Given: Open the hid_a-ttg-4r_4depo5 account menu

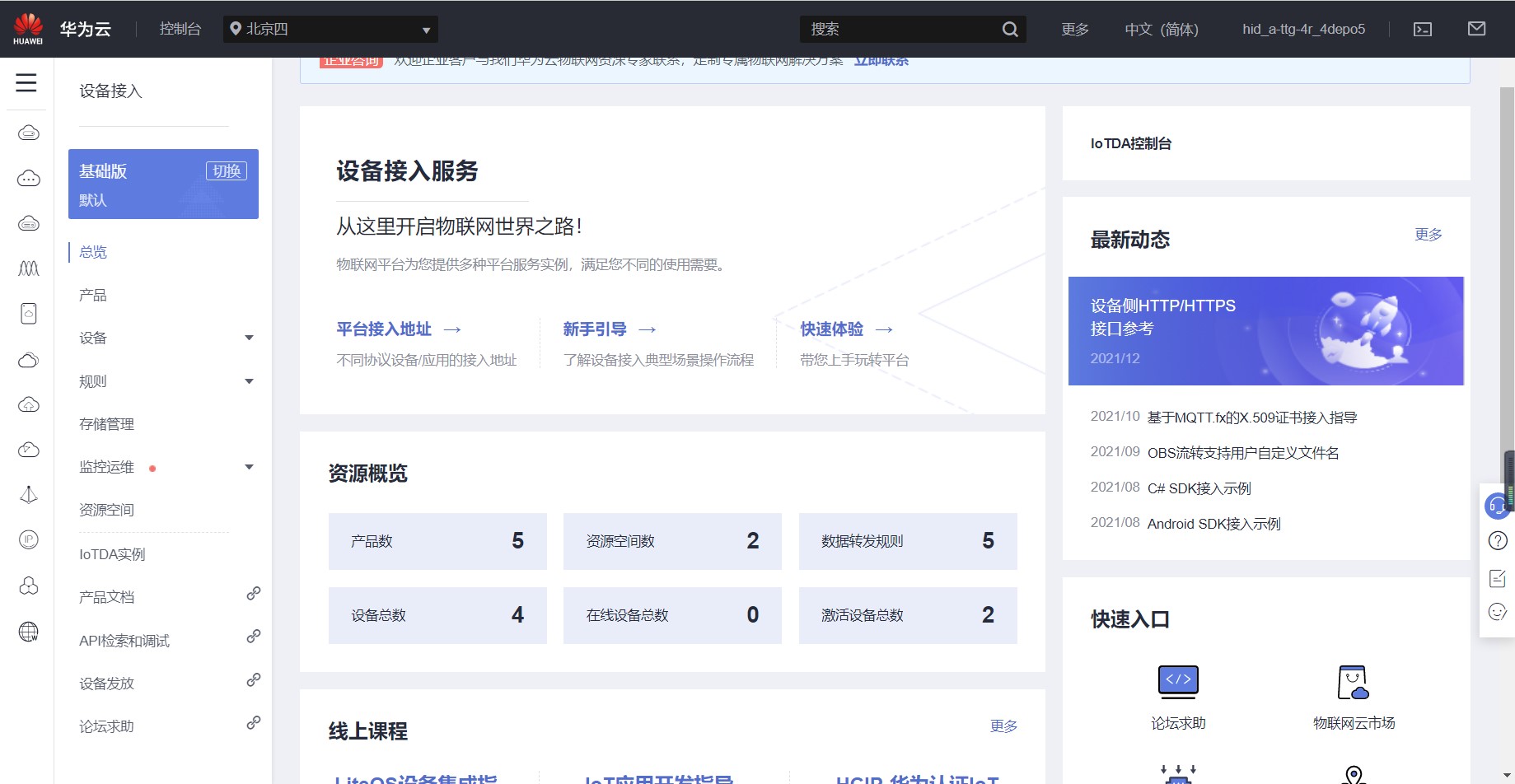Looking at the screenshot, I should point(1303,30).
